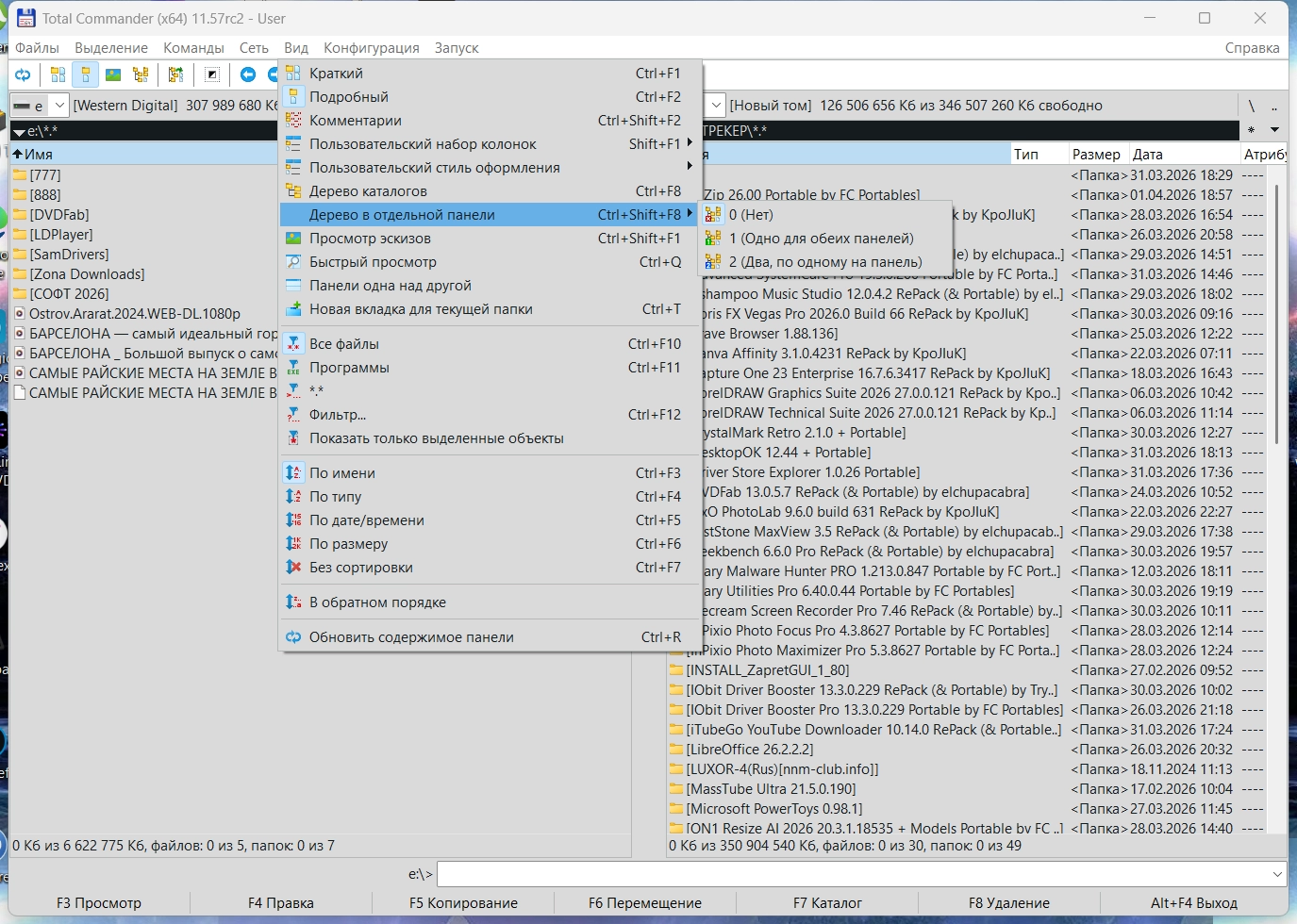Screen dimensions: 1297x924
Task: Select 1 (Одно для обеих панелей)
Action: tap(825, 239)
